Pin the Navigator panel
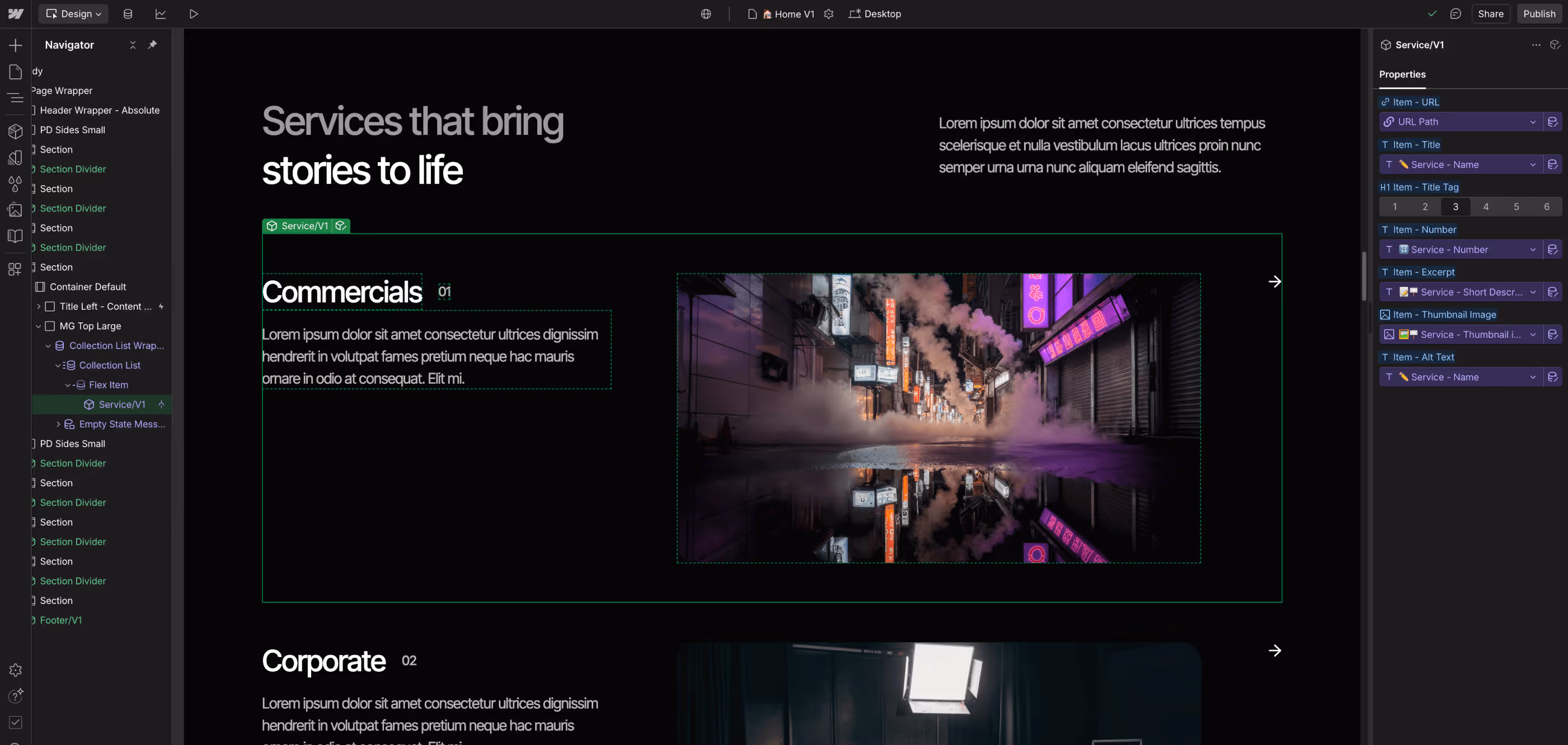This screenshot has width=1568, height=745. [x=152, y=44]
